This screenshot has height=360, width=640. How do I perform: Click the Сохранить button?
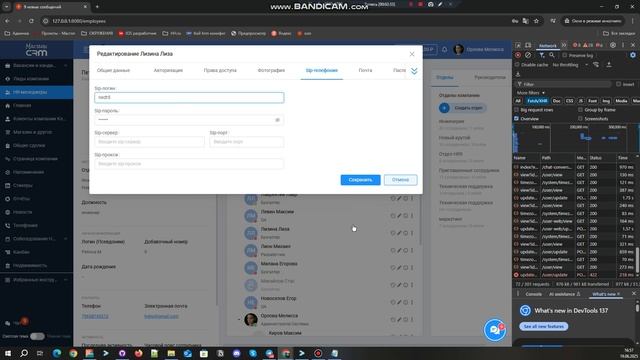click(x=360, y=180)
